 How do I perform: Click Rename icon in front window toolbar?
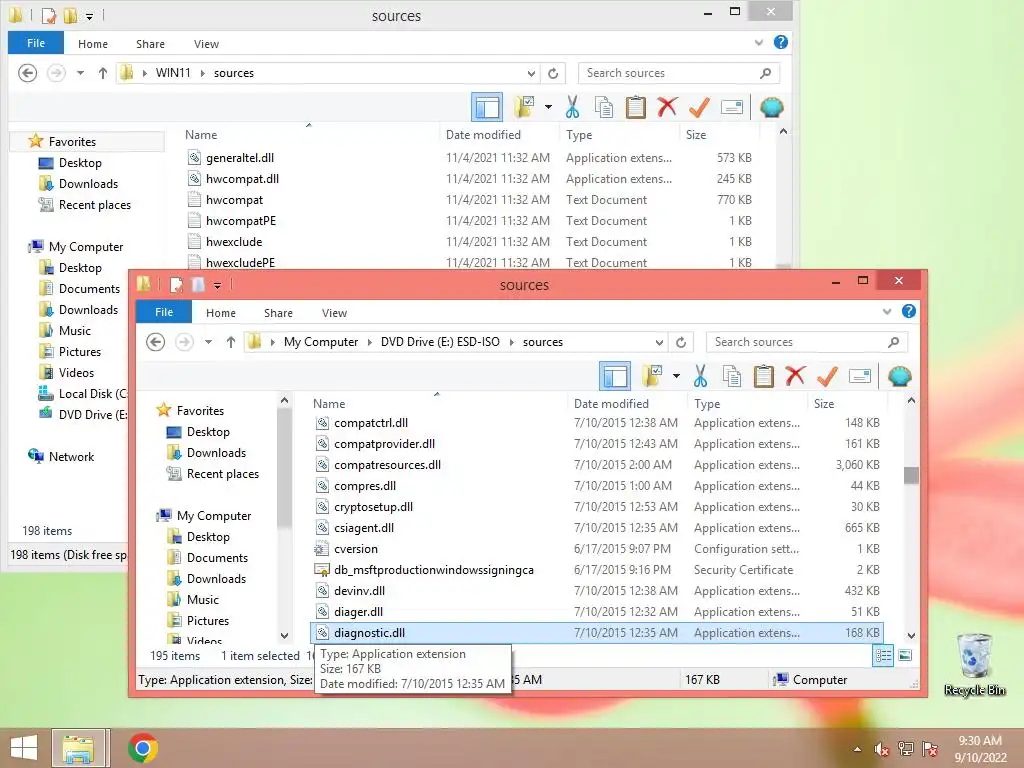pos(859,376)
